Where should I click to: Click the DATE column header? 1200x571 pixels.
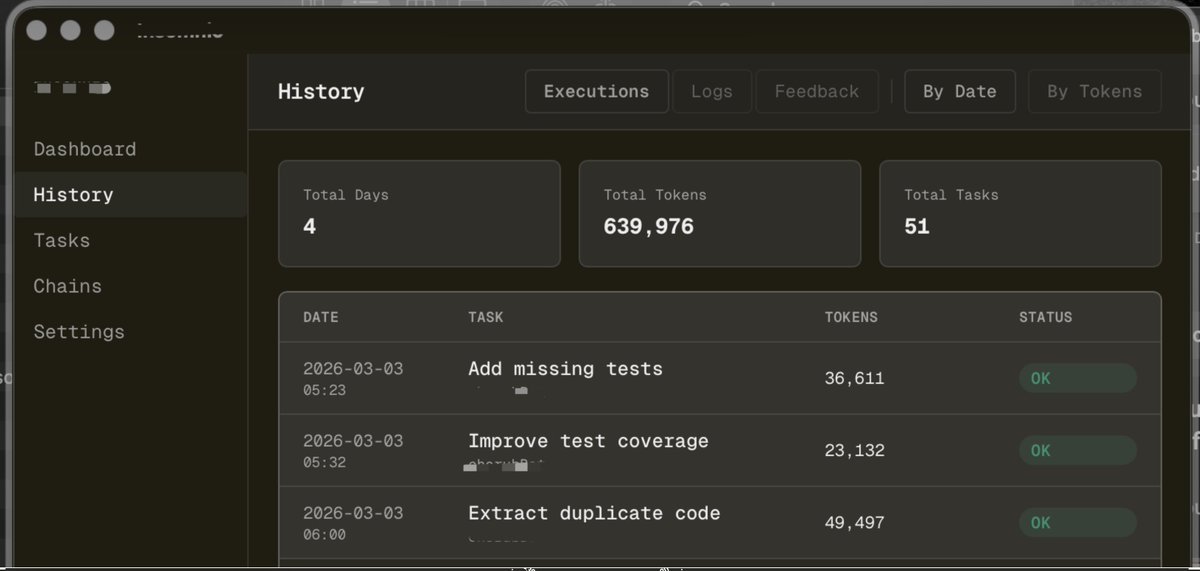[x=321, y=317]
